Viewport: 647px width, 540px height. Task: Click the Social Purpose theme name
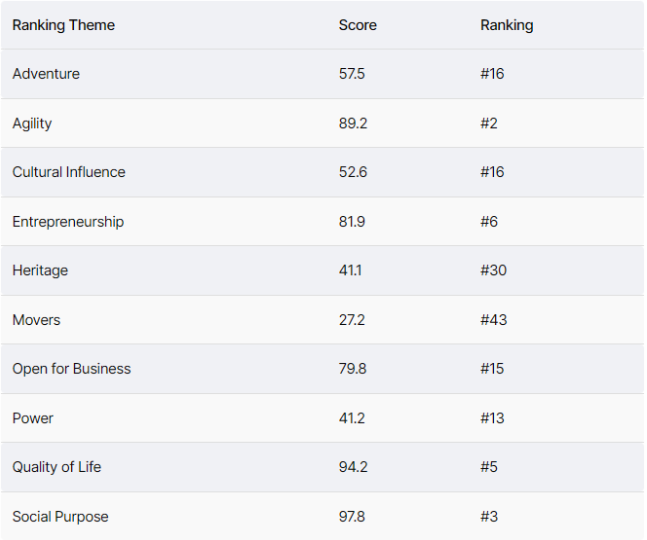[x=60, y=516]
